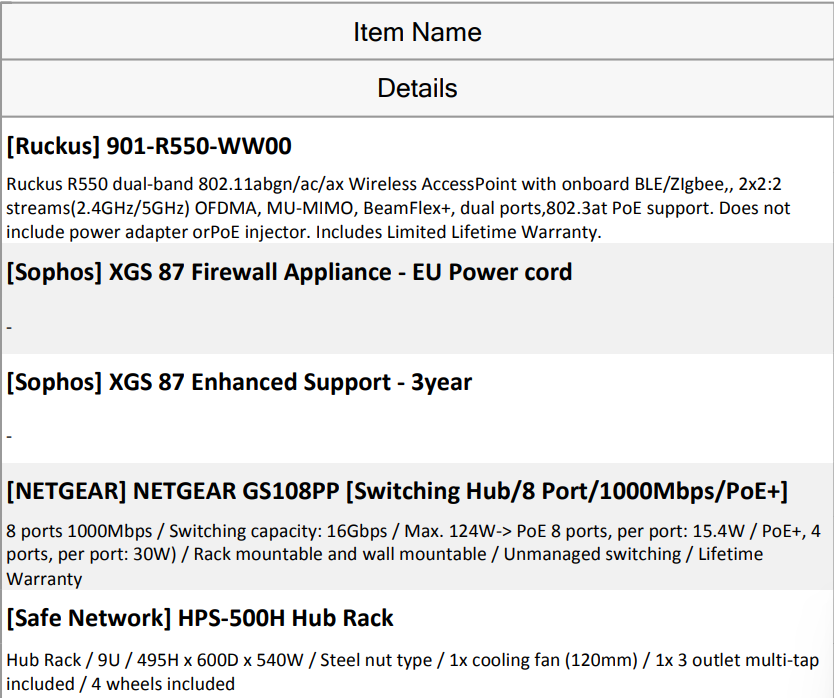Click 'Switching Hub/8 Port/1000Mbps/PoE+' bracket text
The image size is (834, 698).
pyautogui.click(x=567, y=491)
